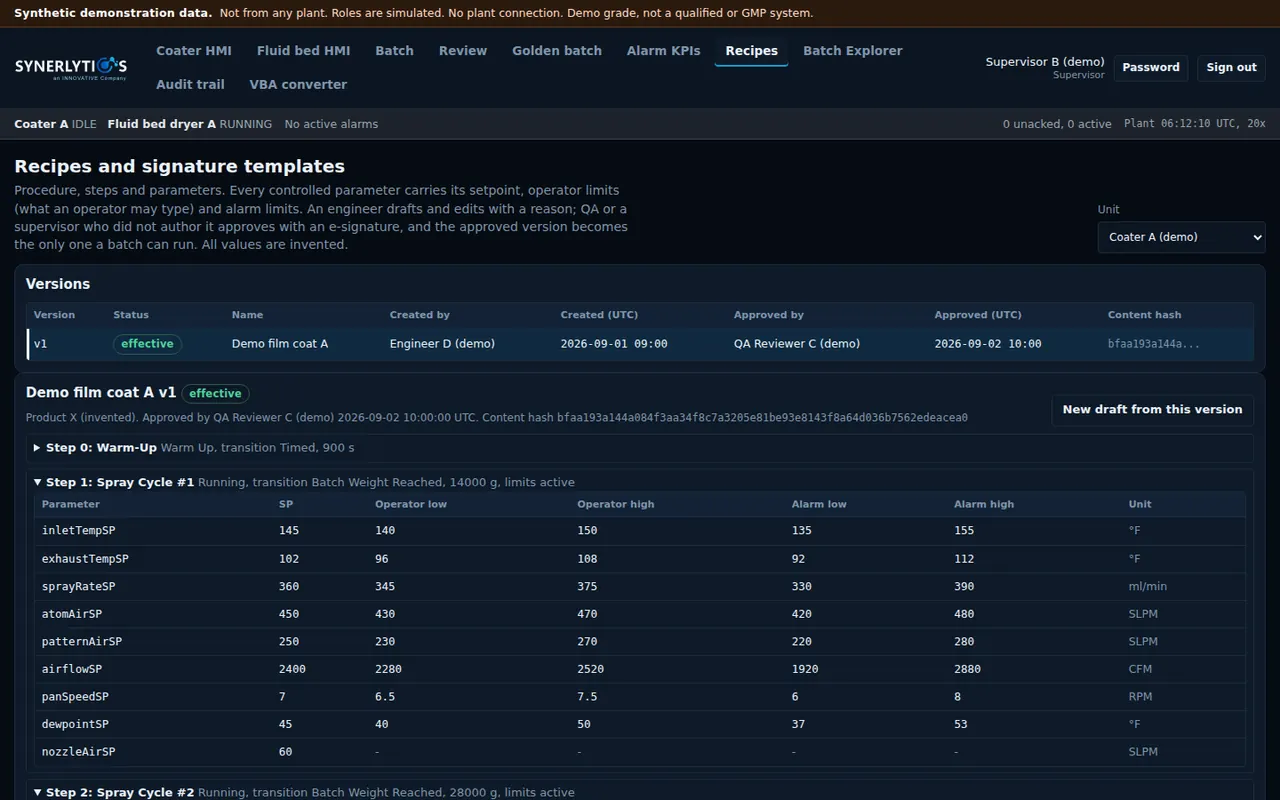
Task: Click the Content hash column header
Action: click(1144, 315)
